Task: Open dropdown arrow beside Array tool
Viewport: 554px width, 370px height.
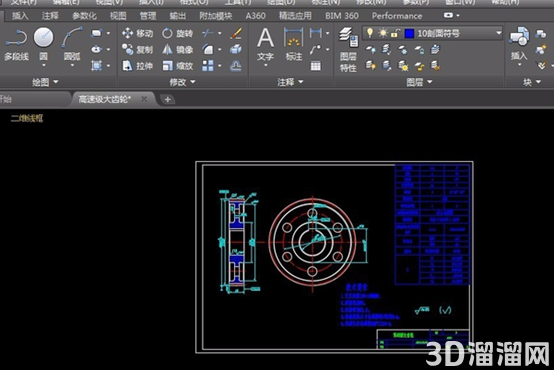Action: pyautogui.click(x=219, y=66)
